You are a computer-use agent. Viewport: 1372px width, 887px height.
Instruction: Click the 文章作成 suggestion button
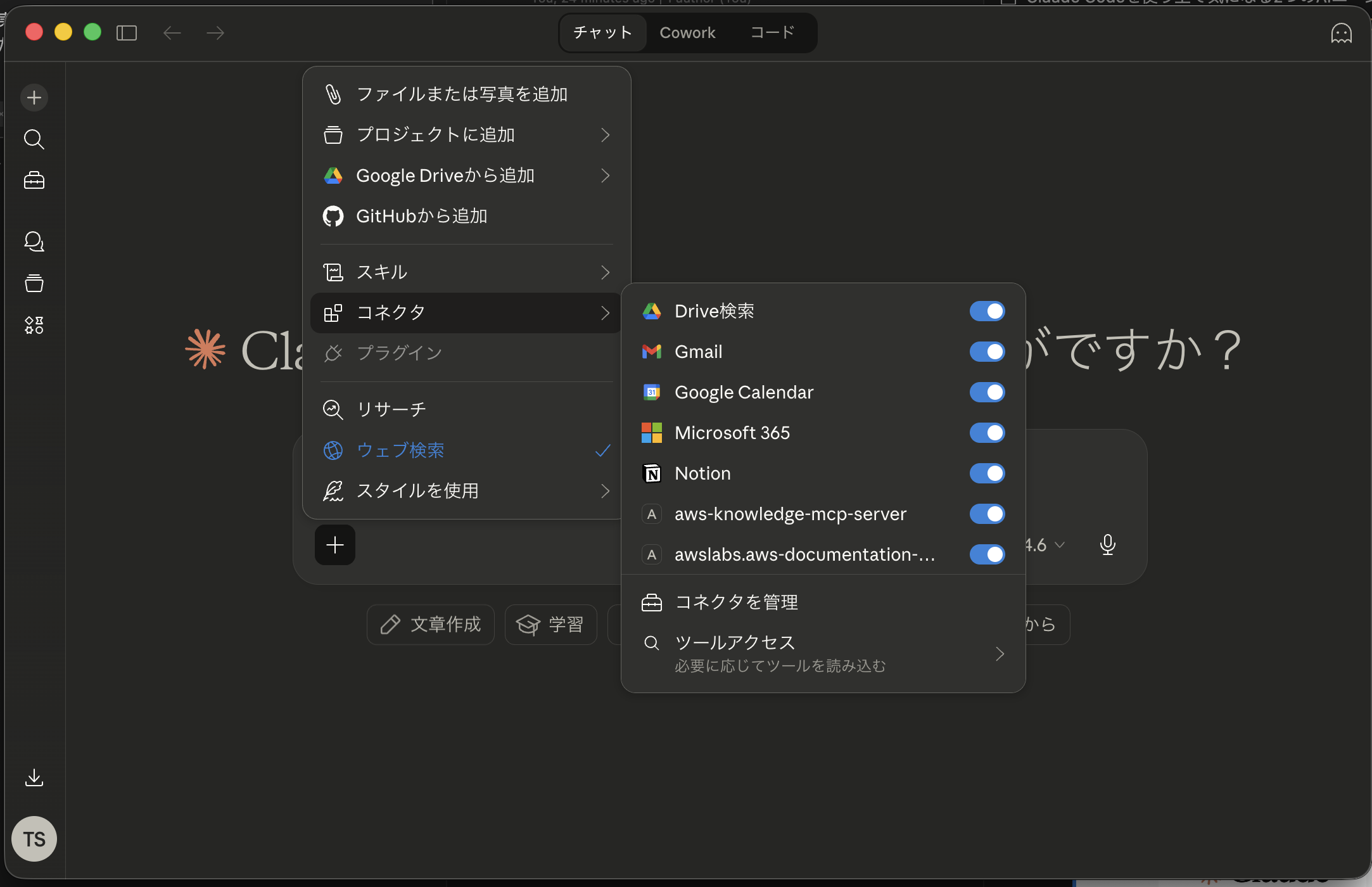point(431,625)
